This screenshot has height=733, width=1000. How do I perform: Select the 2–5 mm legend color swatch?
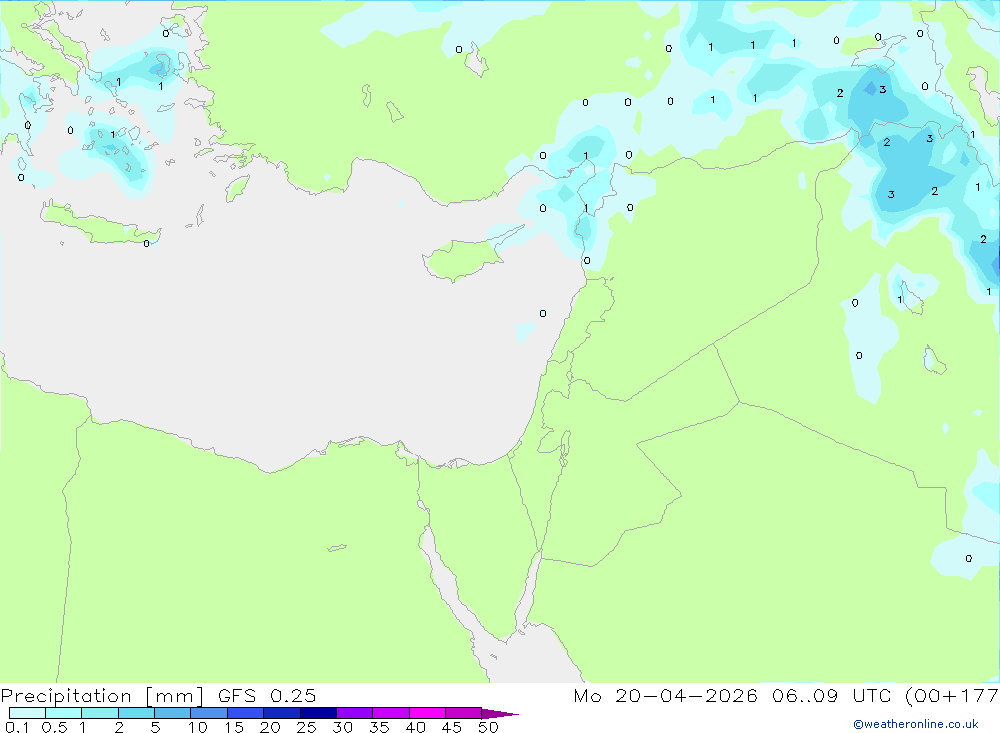[x=136, y=713]
